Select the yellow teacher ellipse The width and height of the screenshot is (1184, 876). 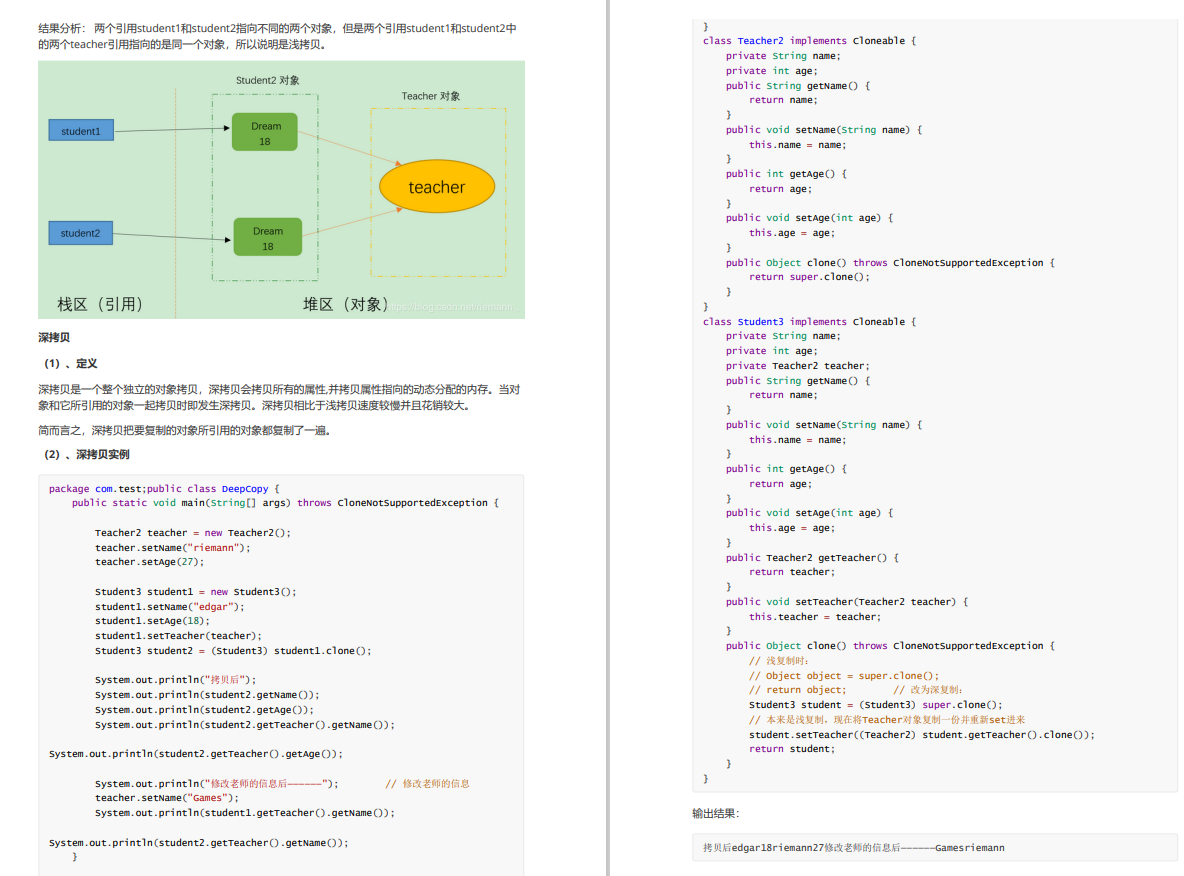[x=436, y=187]
